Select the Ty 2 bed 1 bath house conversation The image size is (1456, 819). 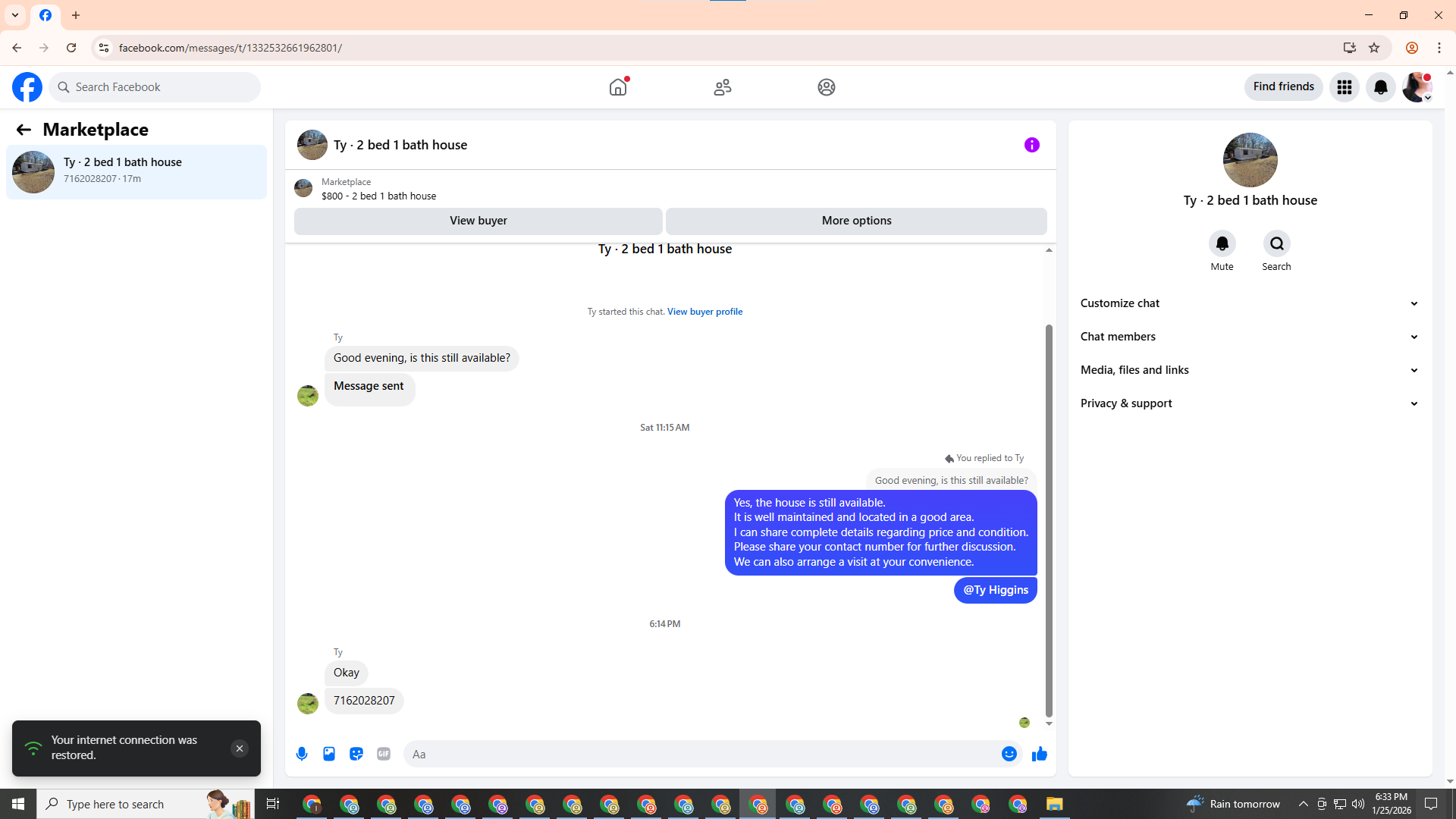pos(136,172)
